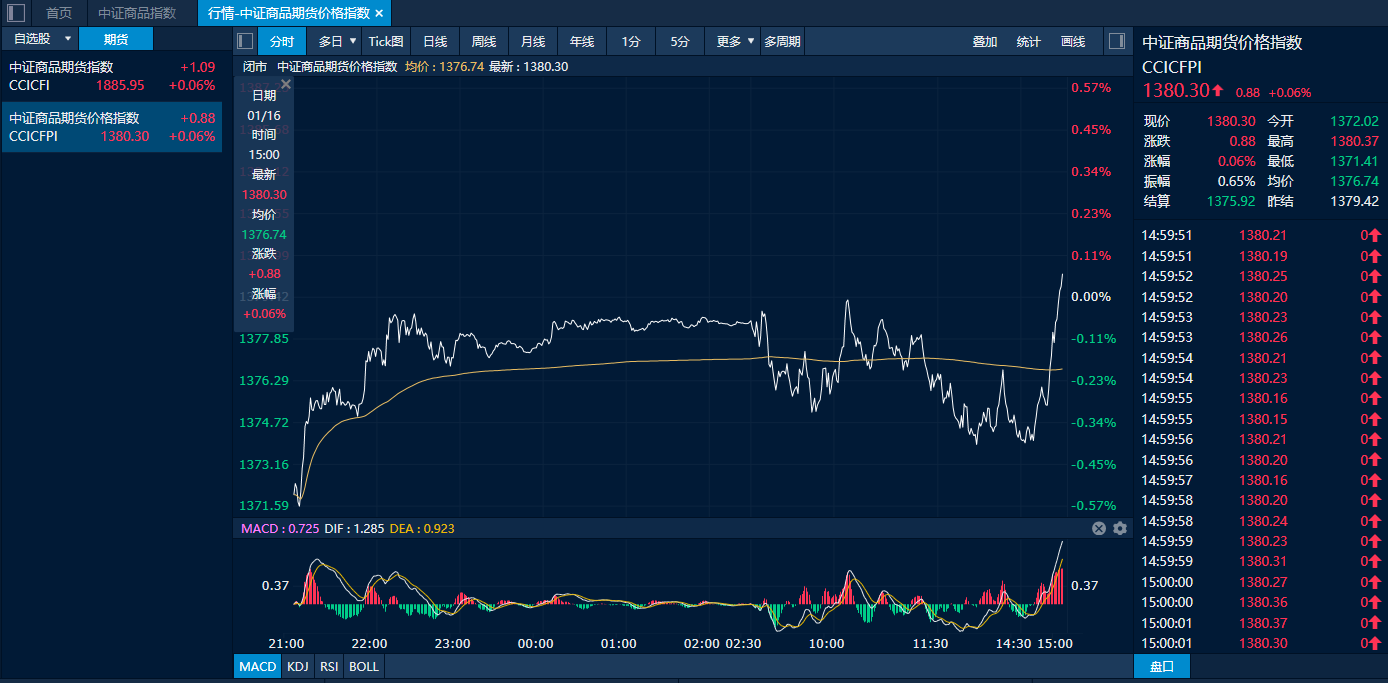Close the MACD indicator panel
Image resolution: width=1388 pixels, height=683 pixels.
pos(1099,528)
